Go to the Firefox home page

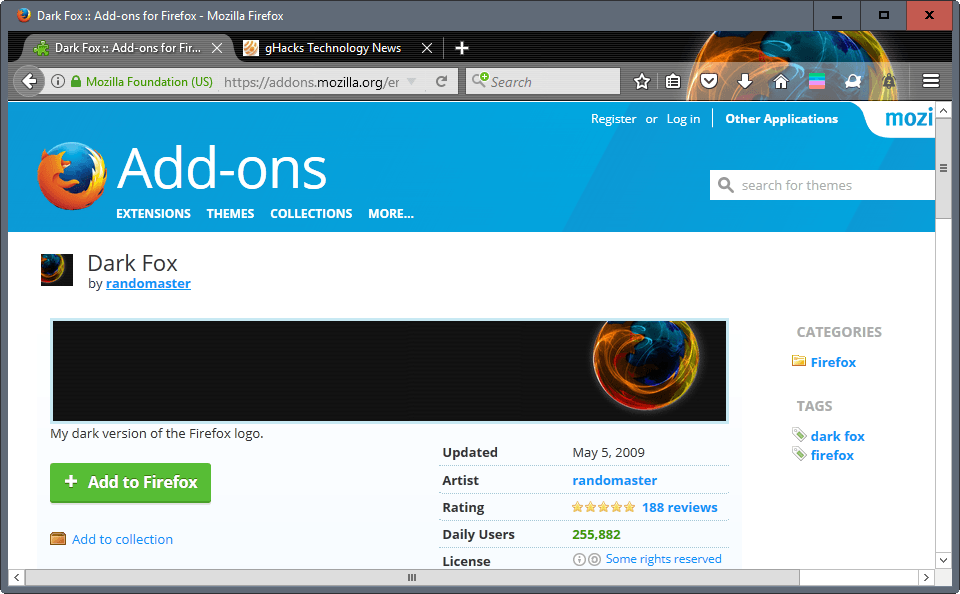pos(780,81)
